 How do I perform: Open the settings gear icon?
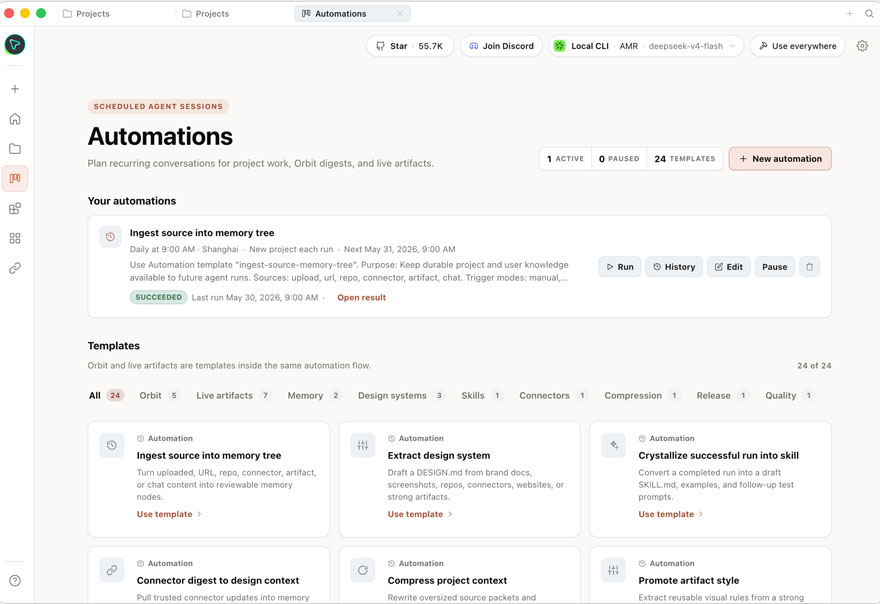(x=862, y=46)
